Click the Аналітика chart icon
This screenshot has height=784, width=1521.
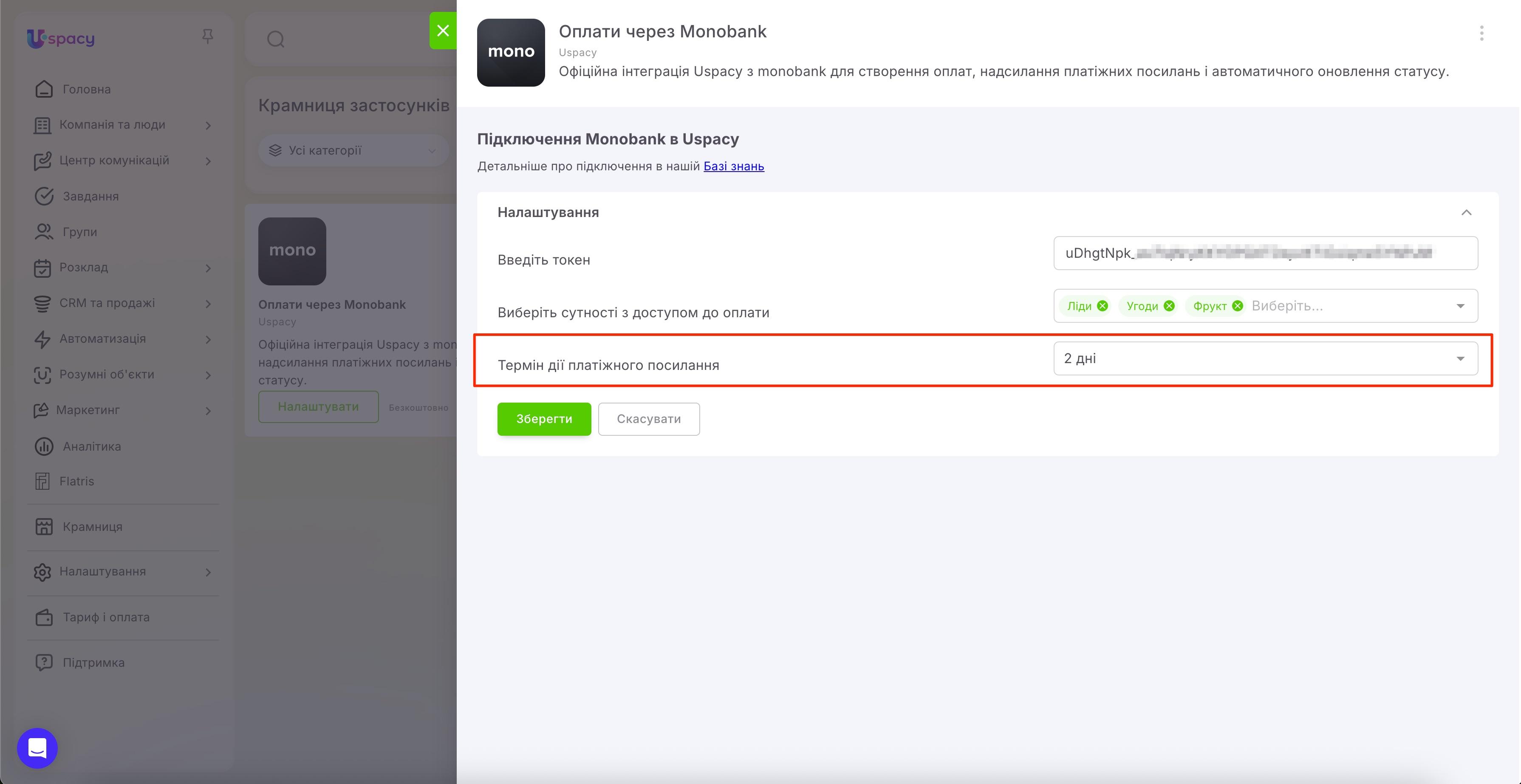point(44,446)
